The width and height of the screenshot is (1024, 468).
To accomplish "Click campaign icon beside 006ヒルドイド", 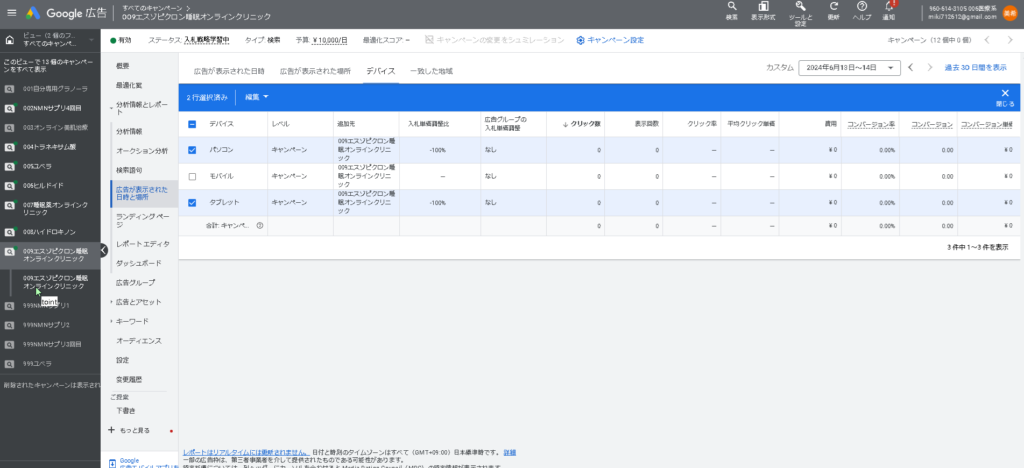I will [x=10, y=185].
